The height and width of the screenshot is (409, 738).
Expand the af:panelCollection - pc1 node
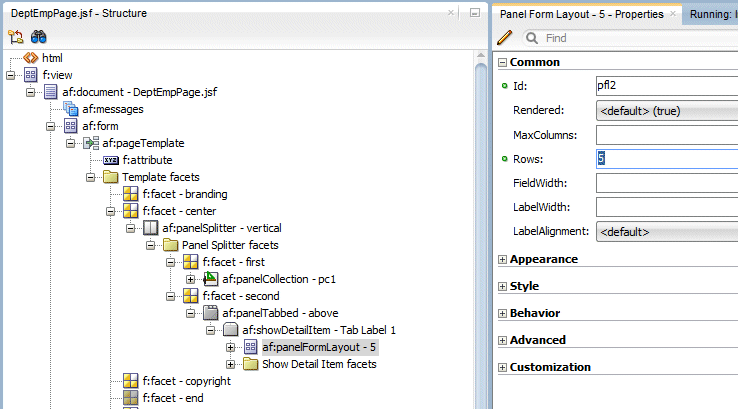tap(190, 279)
